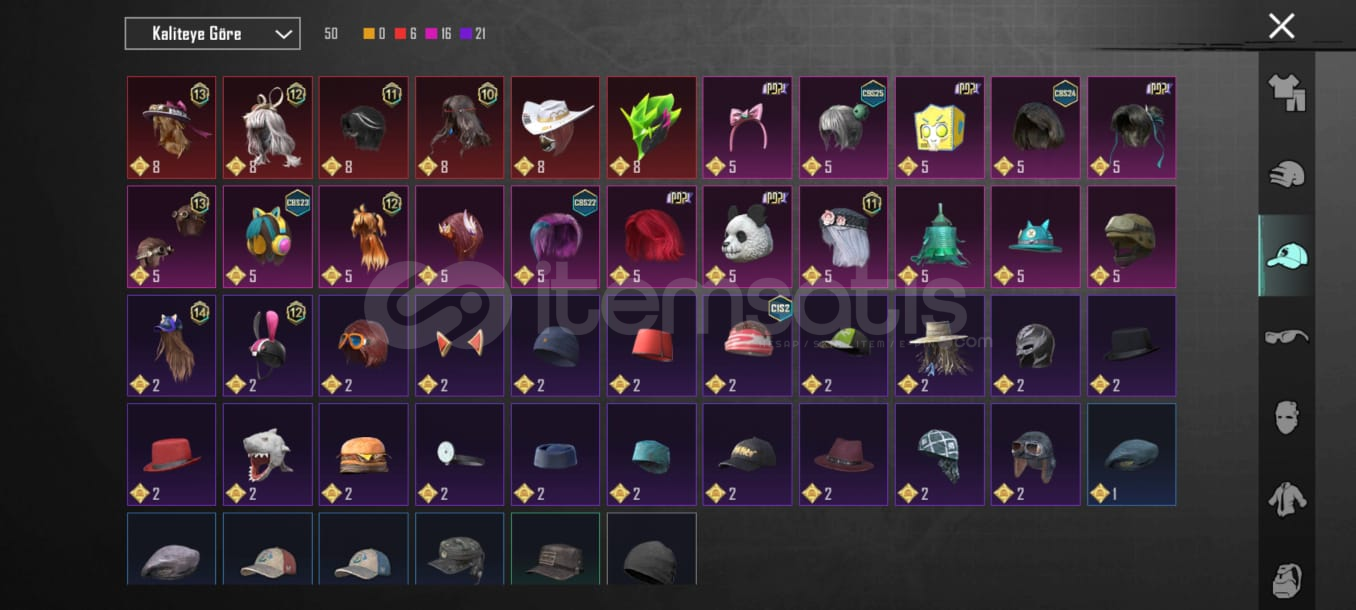This screenshot has height=610, width=1356.
Task: Select the green spiky hair item
Action: point(651,128)
